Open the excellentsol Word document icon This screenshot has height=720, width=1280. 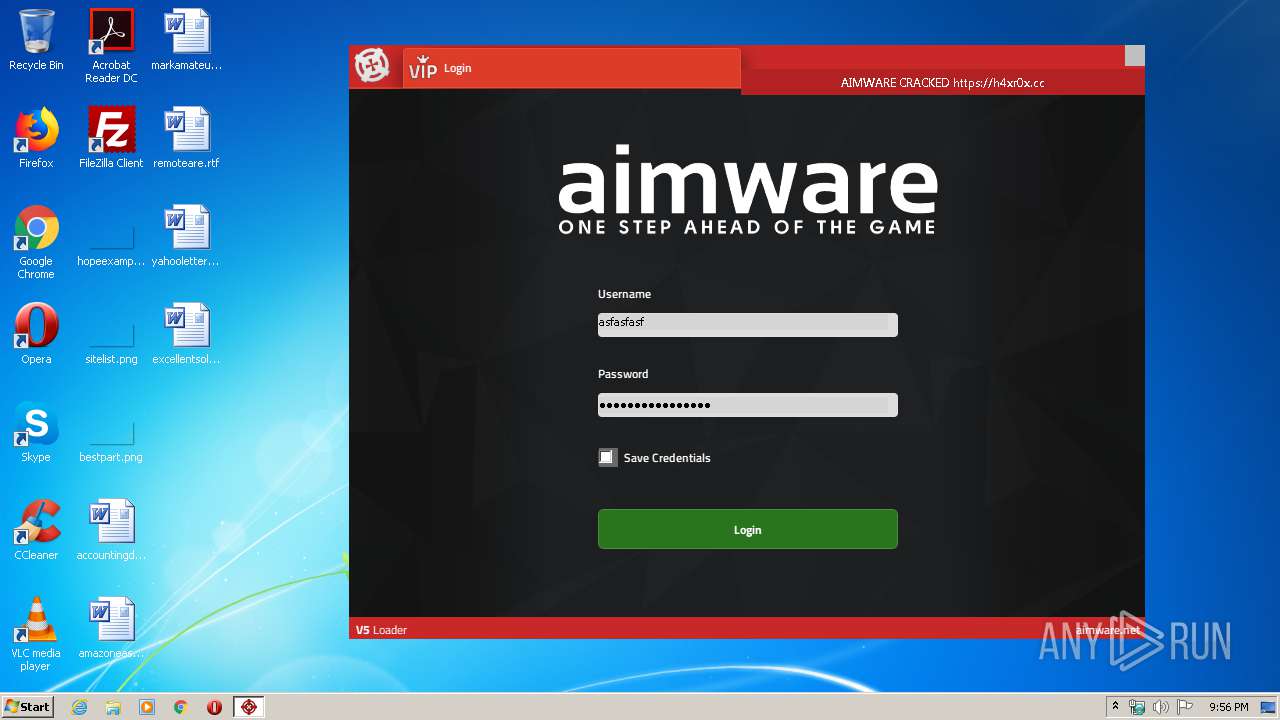point(187,334)
